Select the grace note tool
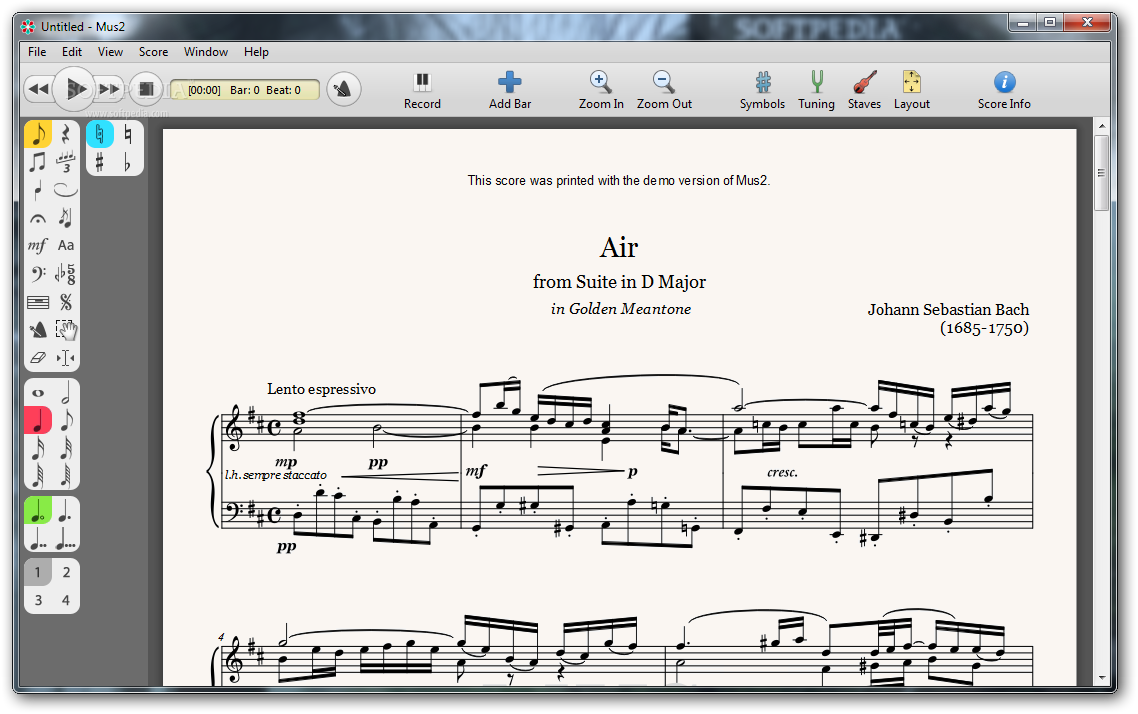1138x714 pixels. point(65,218)
